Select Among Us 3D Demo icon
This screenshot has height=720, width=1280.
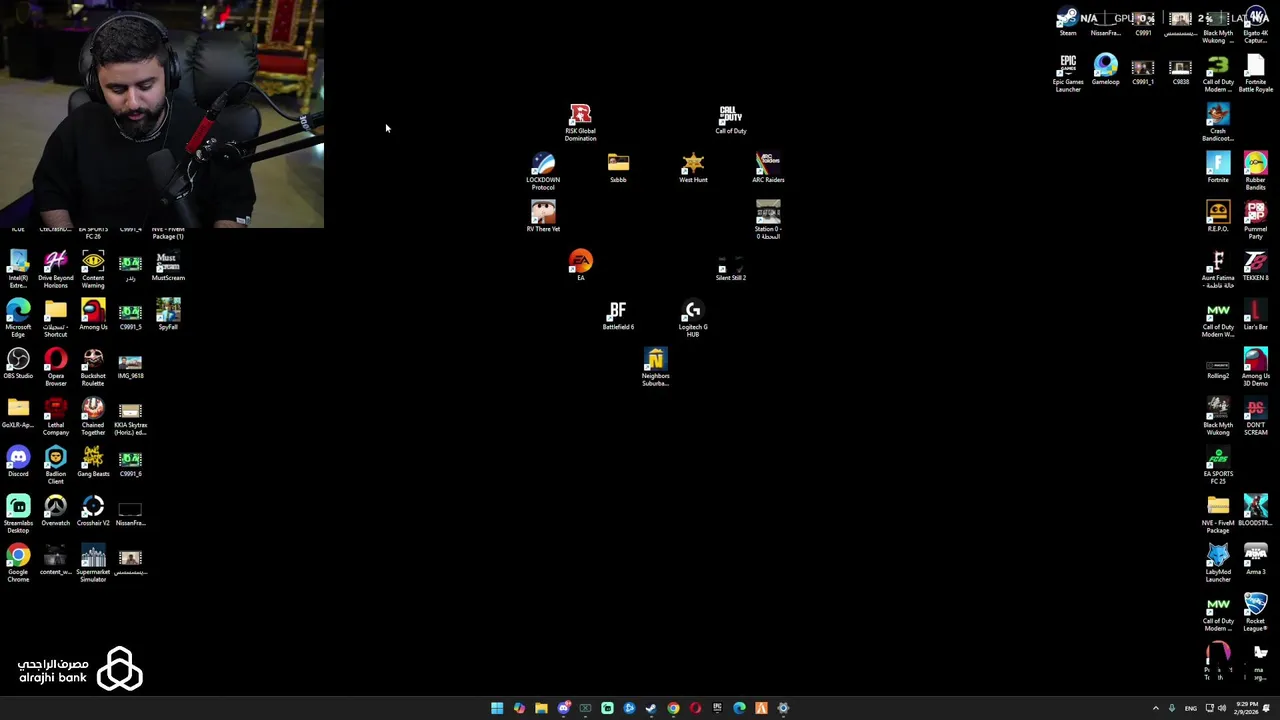coord(1255,367)
